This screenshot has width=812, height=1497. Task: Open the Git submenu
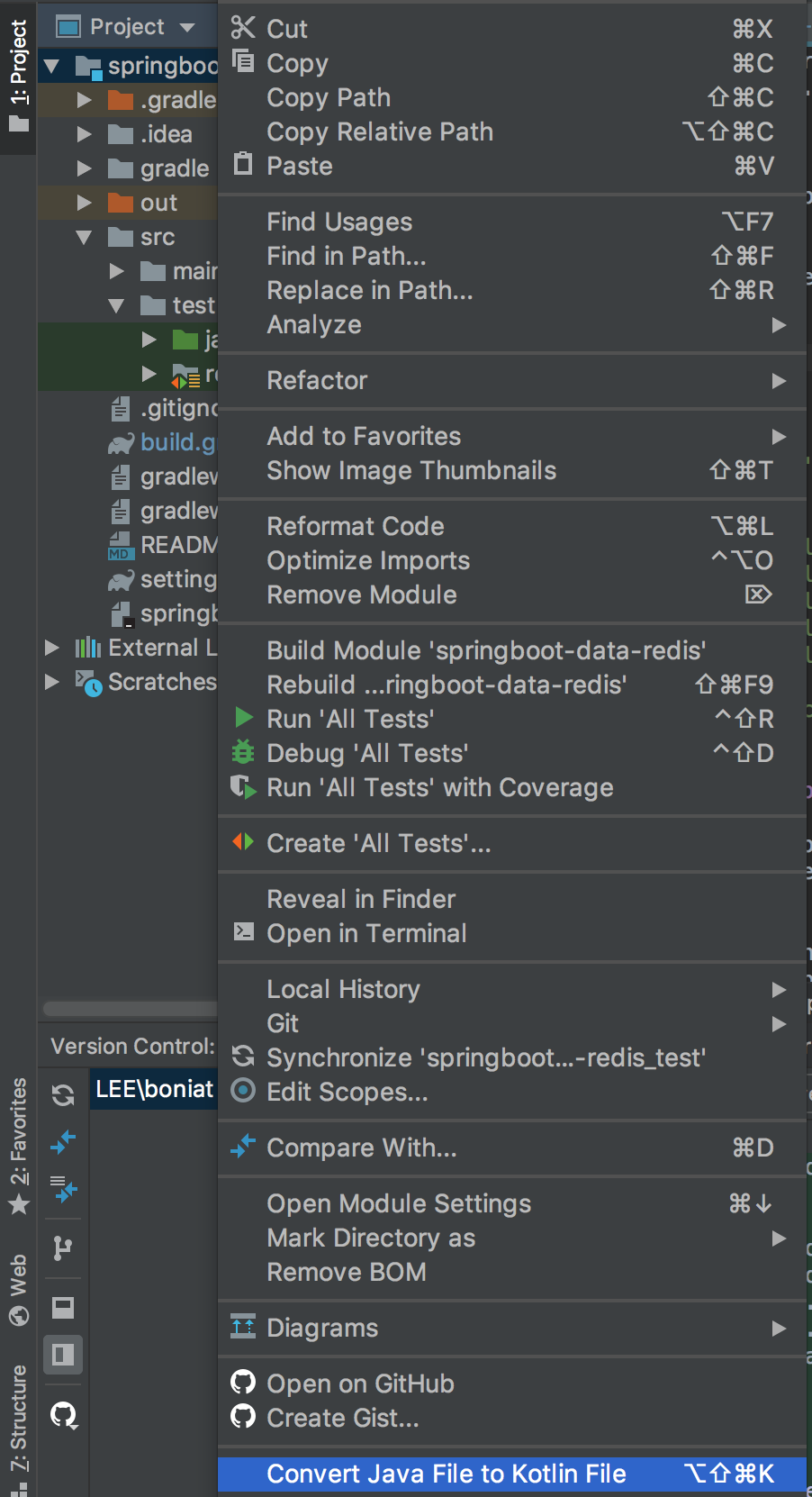pos(512,1023)
